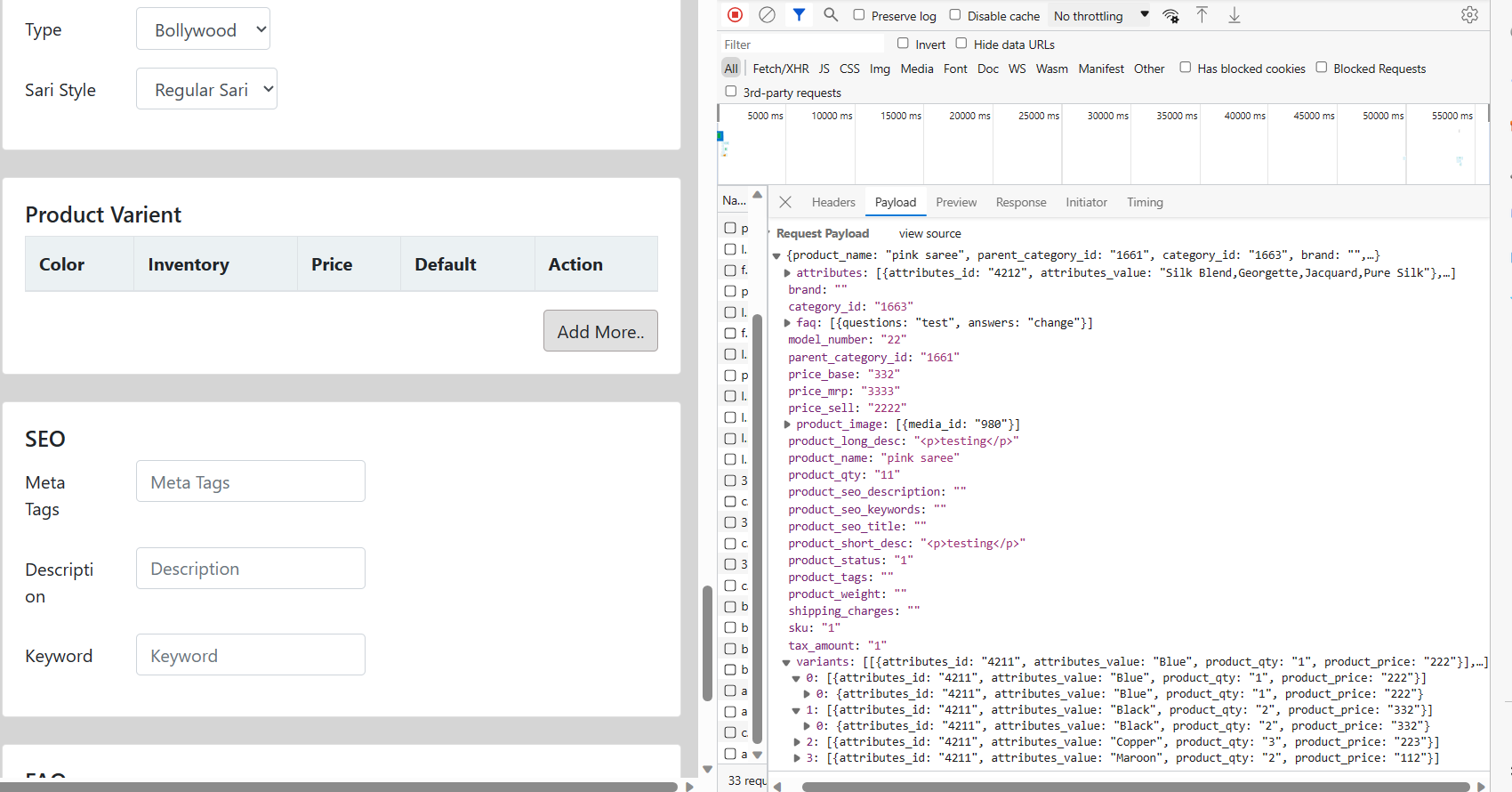Image resolution: width=1512 pixels, height=792 pixels.
Task: Import HAR file with up-arrow icon
Action: (1202, 14)
